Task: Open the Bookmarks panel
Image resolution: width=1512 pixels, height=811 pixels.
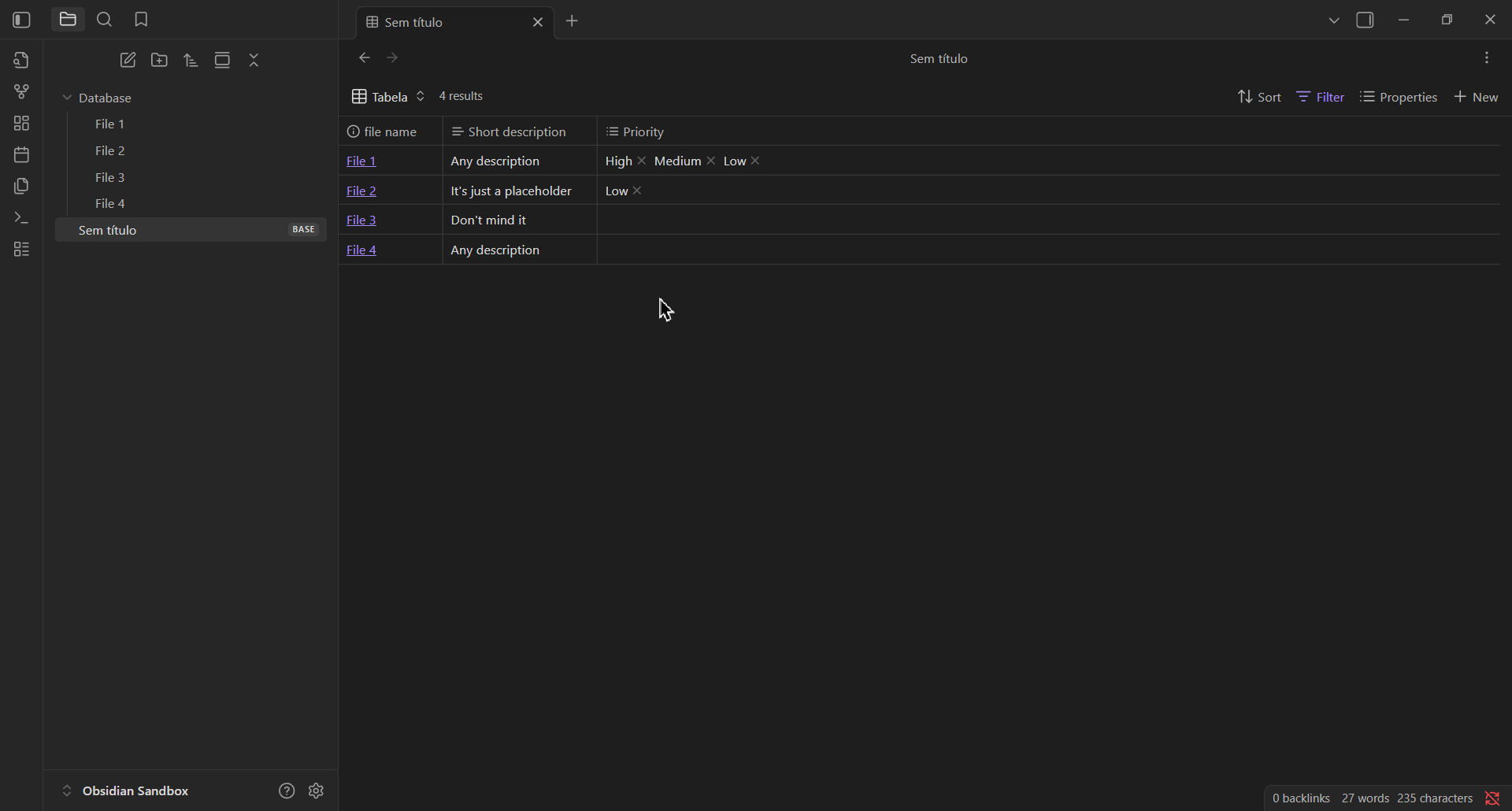Action: (x=141, y=19)
